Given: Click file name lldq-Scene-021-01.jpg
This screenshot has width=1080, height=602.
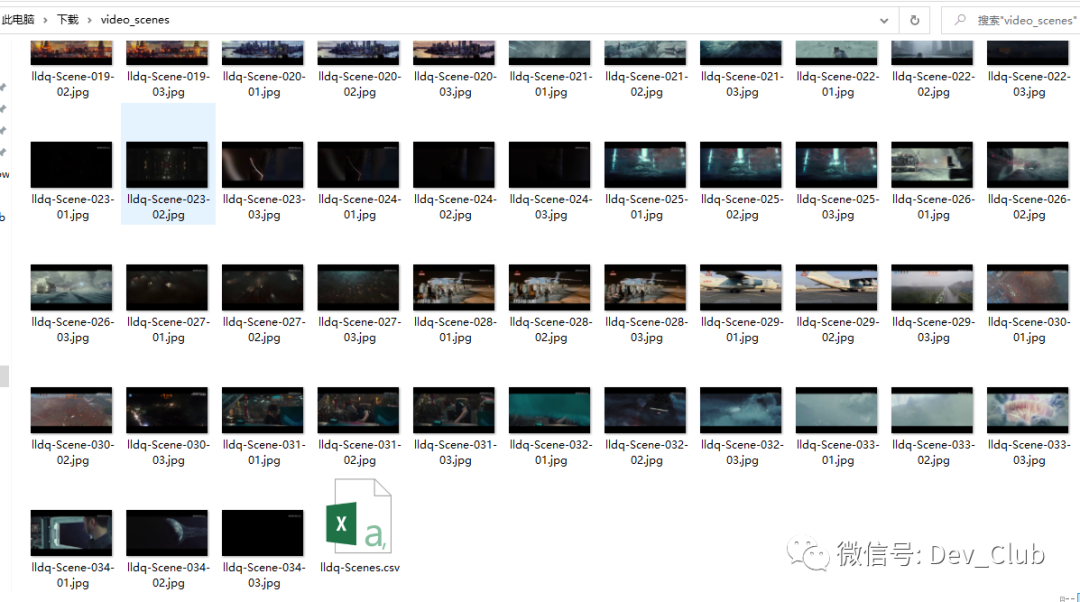Looking at the screenshot, I should point(551,84).
